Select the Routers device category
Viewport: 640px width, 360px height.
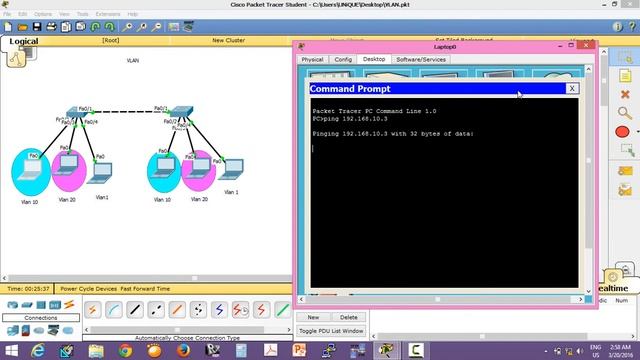tap(13, 305)
